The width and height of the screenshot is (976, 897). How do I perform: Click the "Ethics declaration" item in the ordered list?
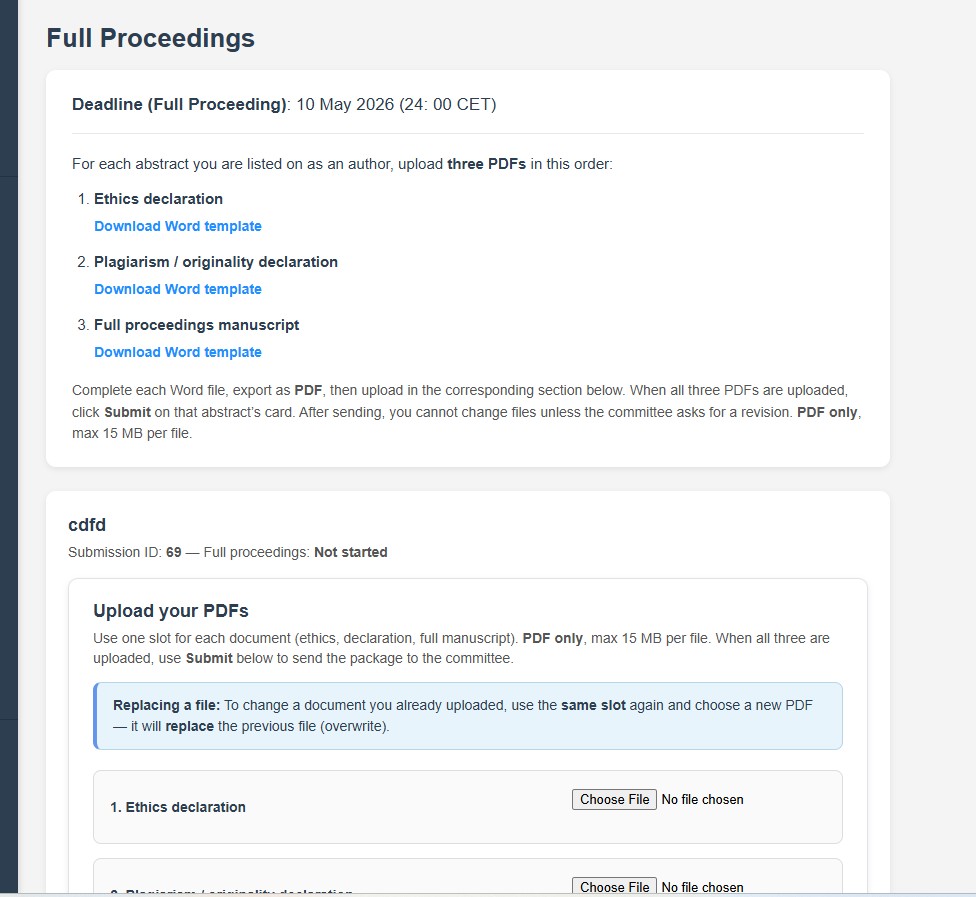pyautogui.click(x=158, y=198)
